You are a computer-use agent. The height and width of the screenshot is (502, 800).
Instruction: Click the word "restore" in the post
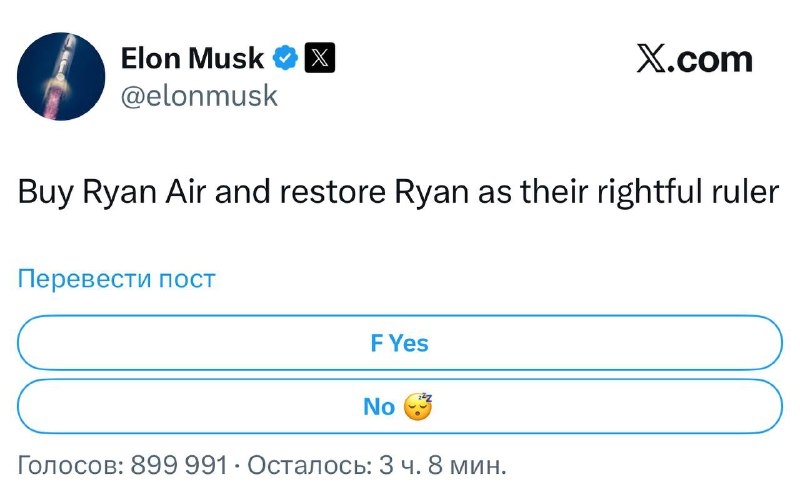tap(326, 193)
